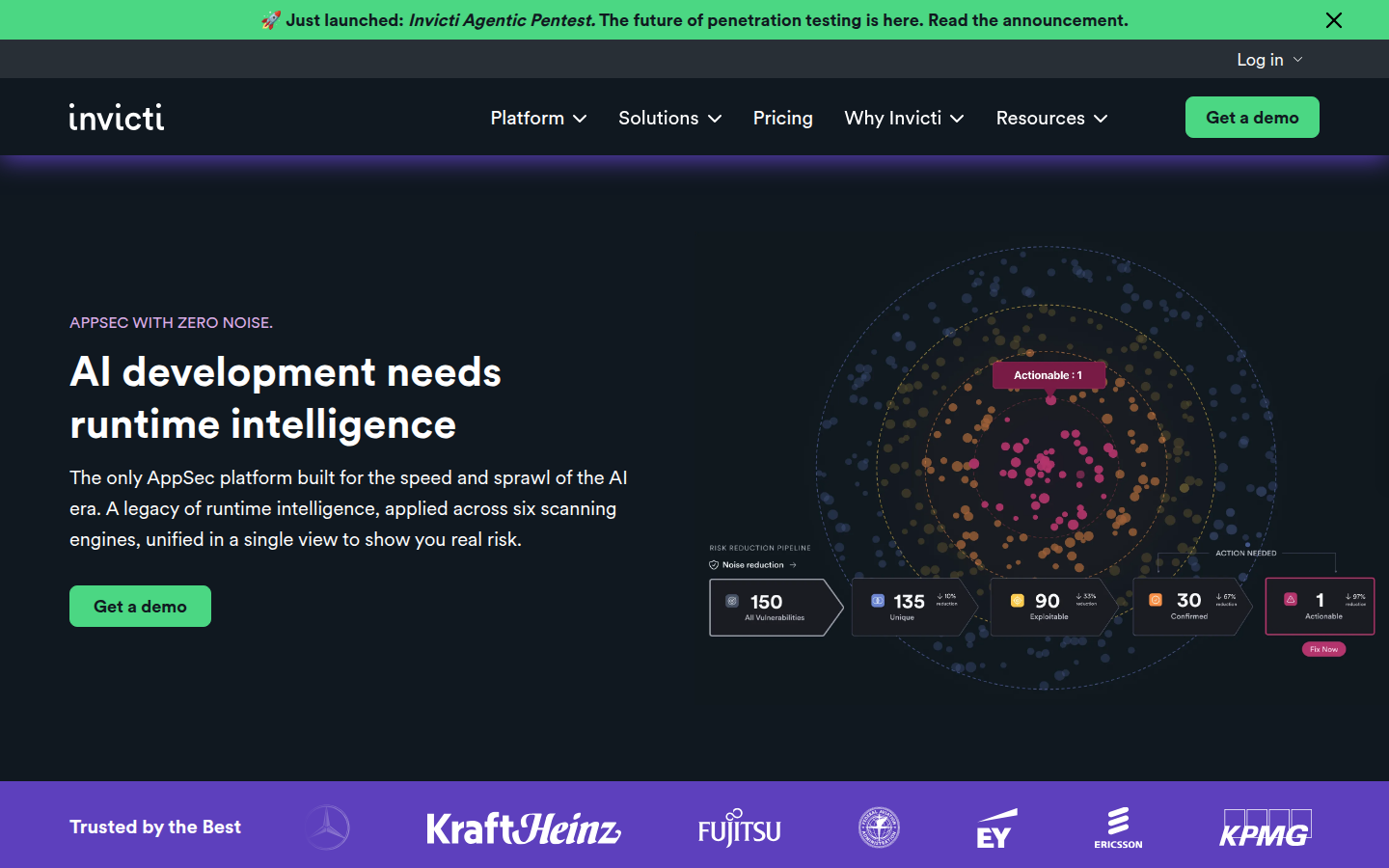Click the KPMG logo

coord(1266,828)
